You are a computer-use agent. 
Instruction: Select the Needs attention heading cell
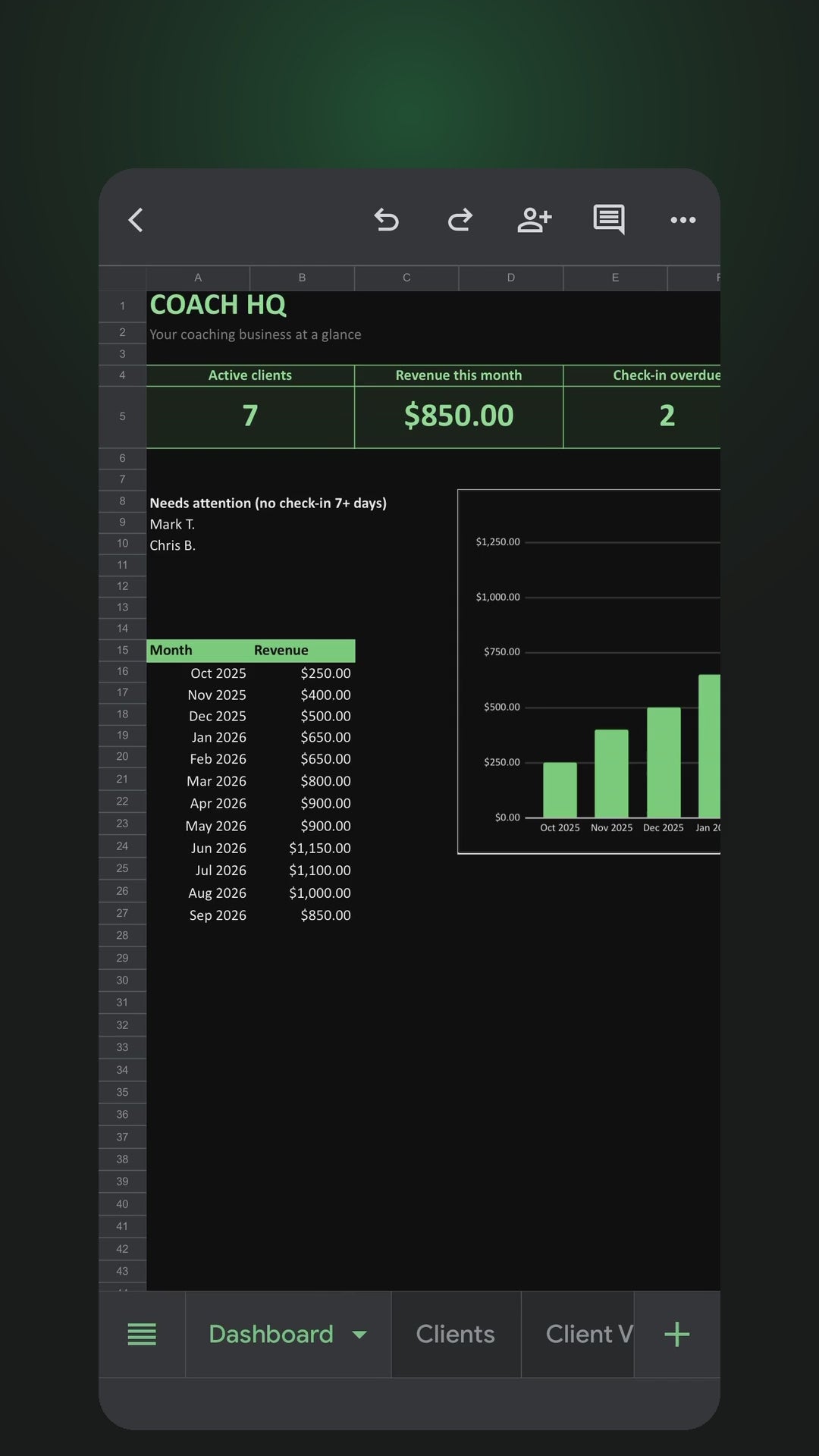268,503
